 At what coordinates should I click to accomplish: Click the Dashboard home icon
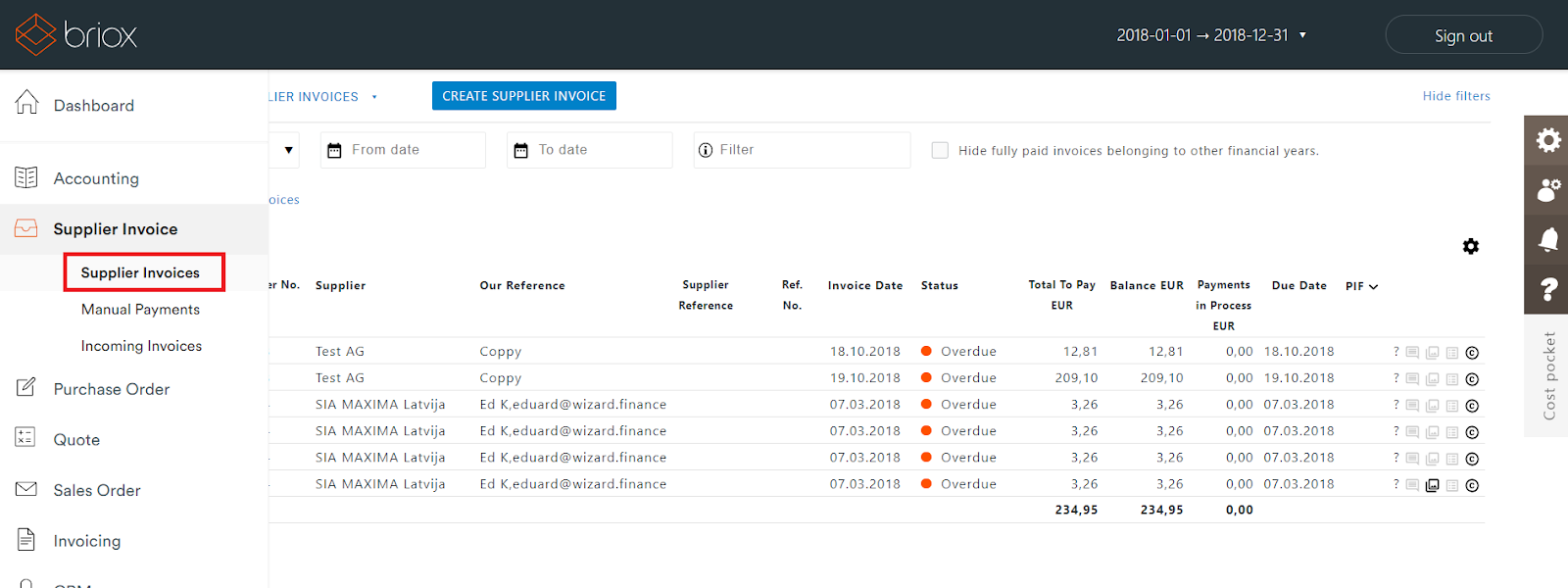point(26,103)
